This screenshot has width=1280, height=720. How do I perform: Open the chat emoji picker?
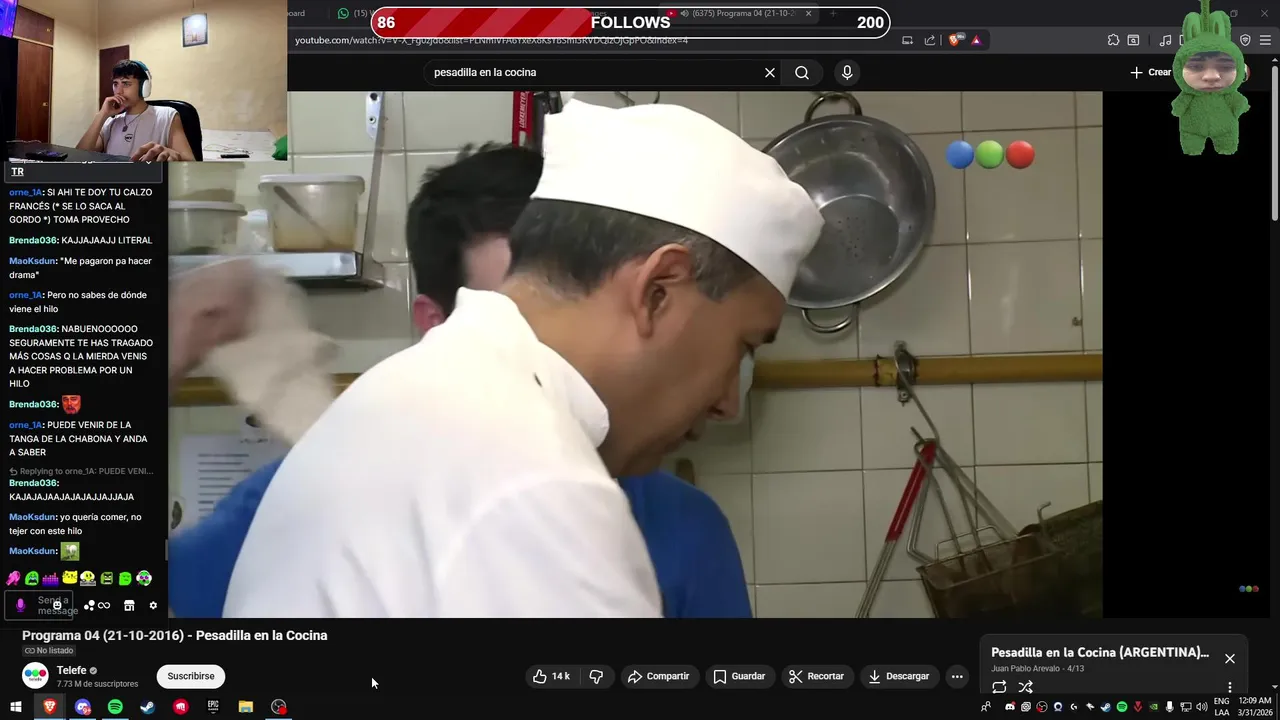(x=57, y=606)
